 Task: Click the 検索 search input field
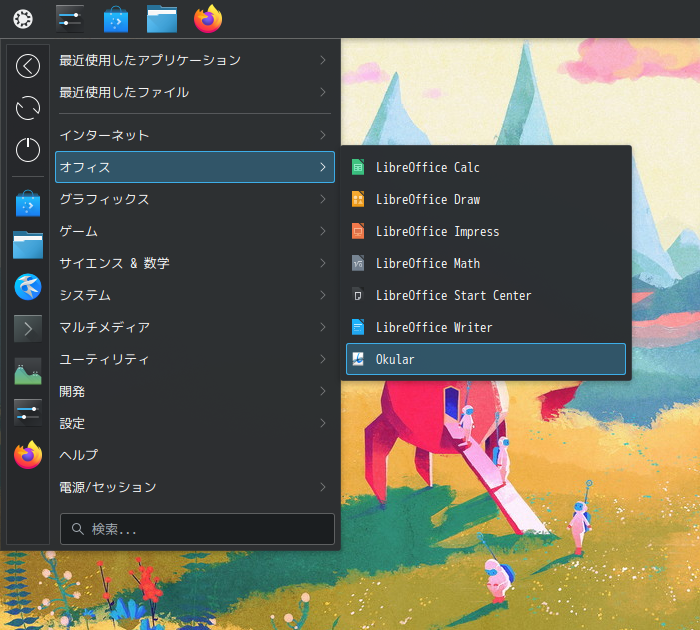click(197, 529)
